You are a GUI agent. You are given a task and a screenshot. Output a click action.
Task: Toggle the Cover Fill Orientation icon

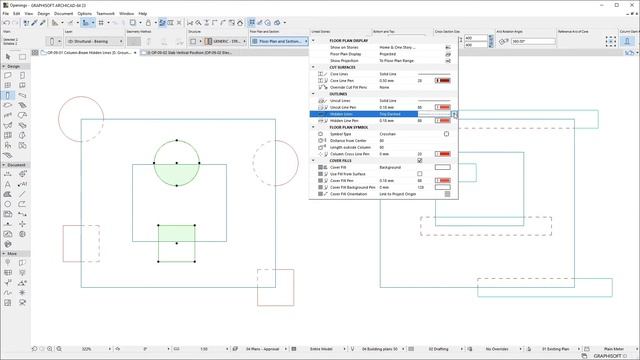(x=447, y=194)
